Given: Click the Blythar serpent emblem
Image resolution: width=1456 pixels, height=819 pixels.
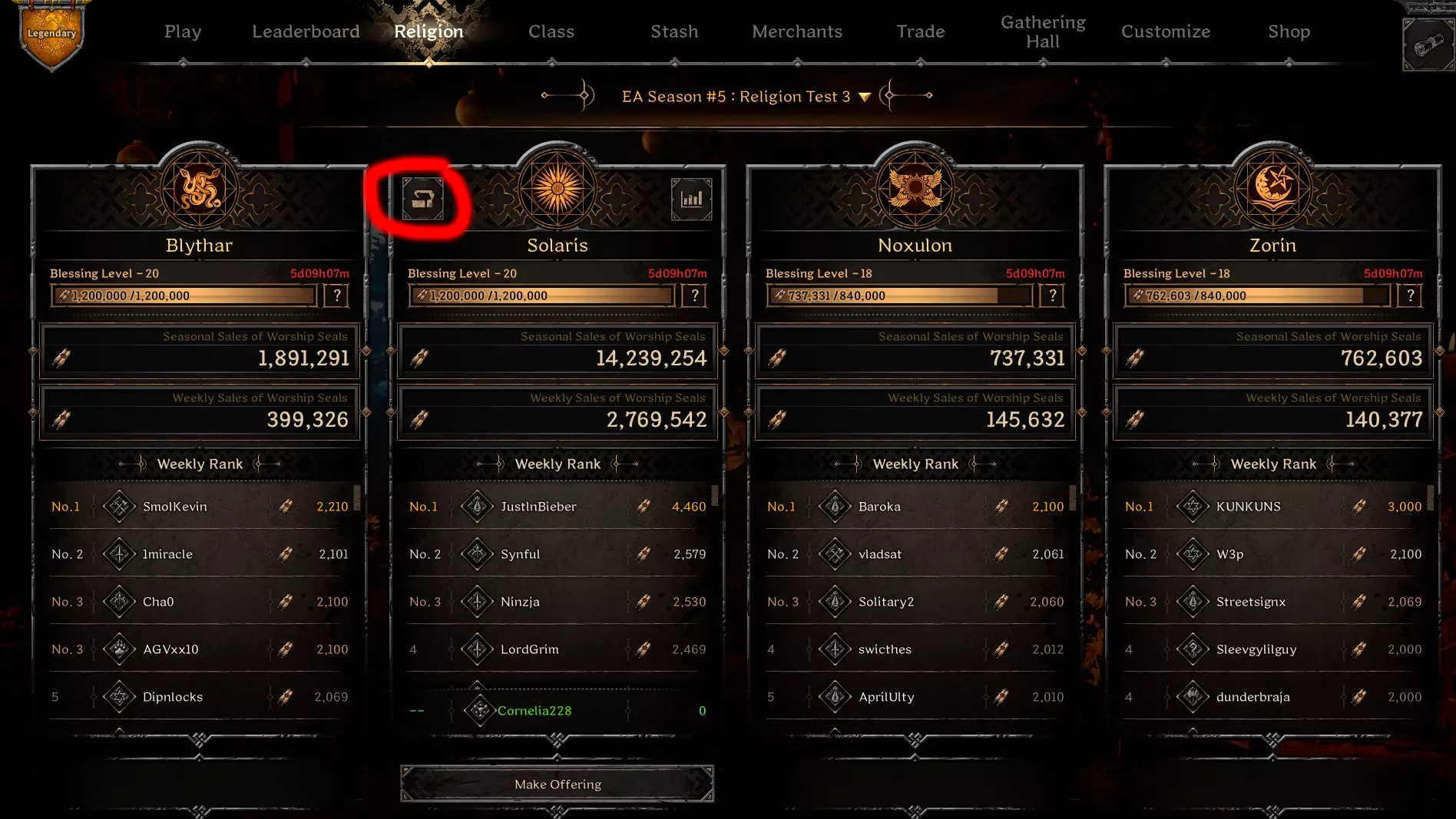Looking at the screenshot, I should 200,189.
